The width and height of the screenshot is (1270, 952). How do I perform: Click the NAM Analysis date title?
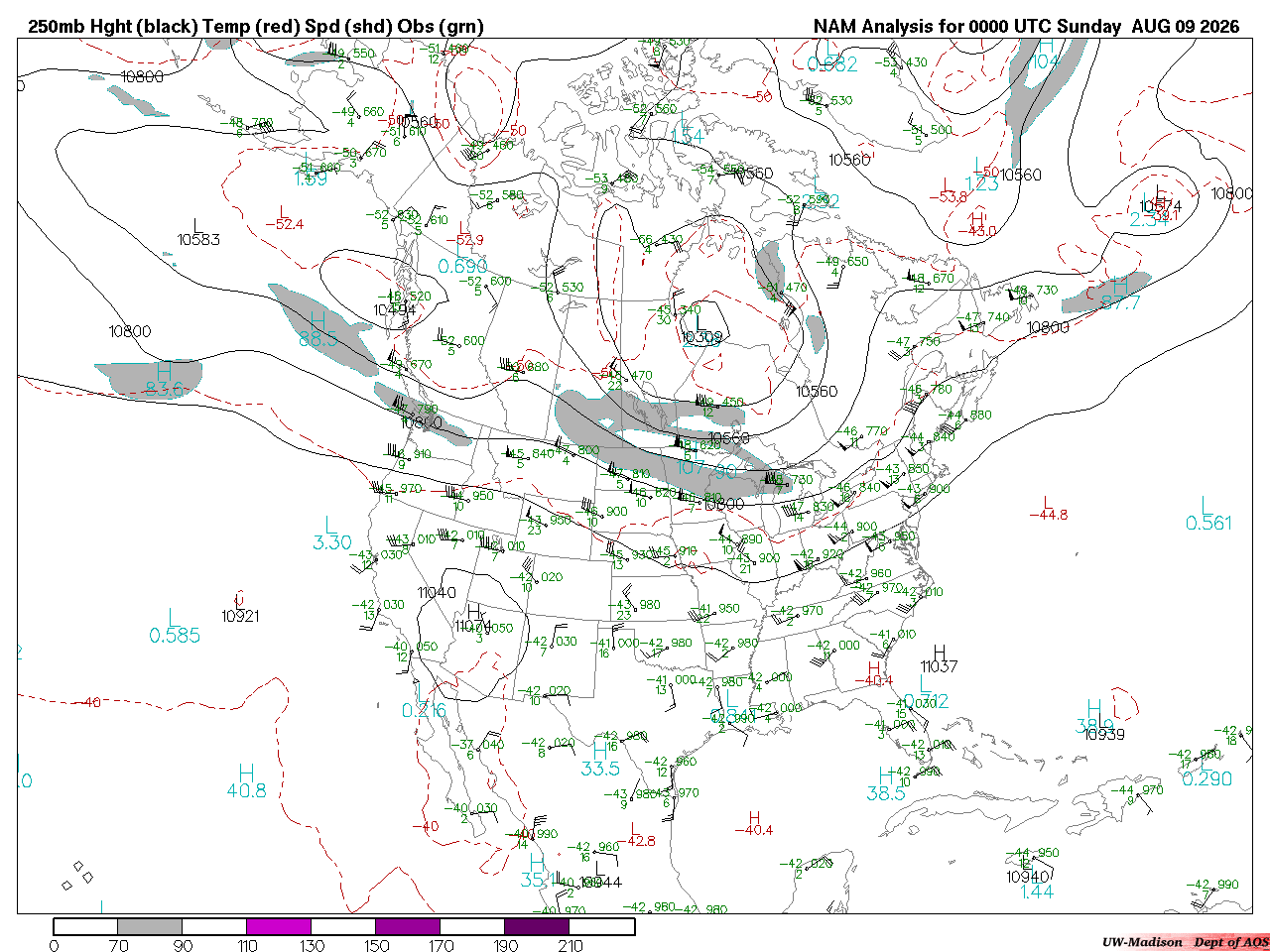click(x=1026, y=27)
